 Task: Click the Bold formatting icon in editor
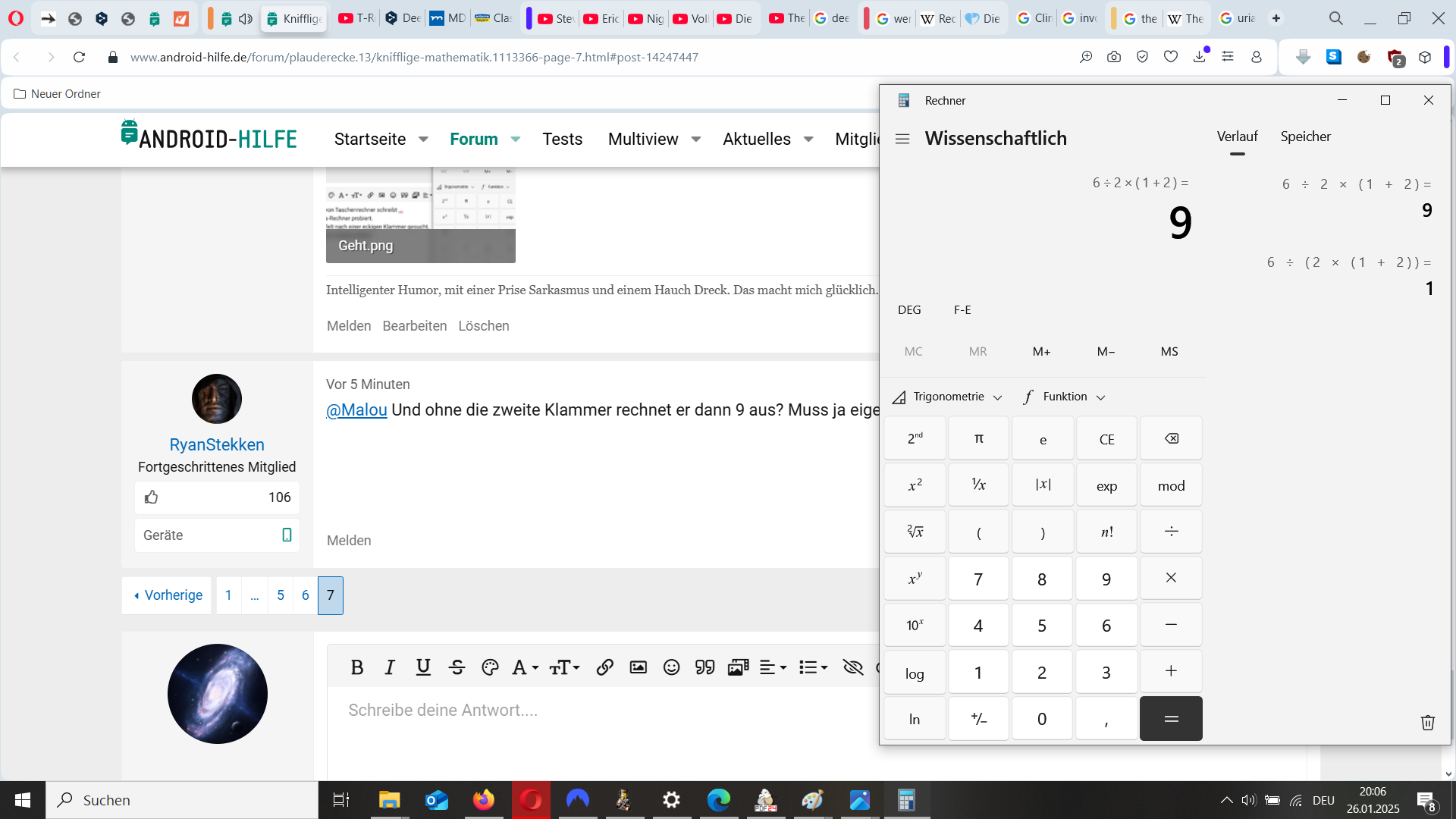[357, 667]
